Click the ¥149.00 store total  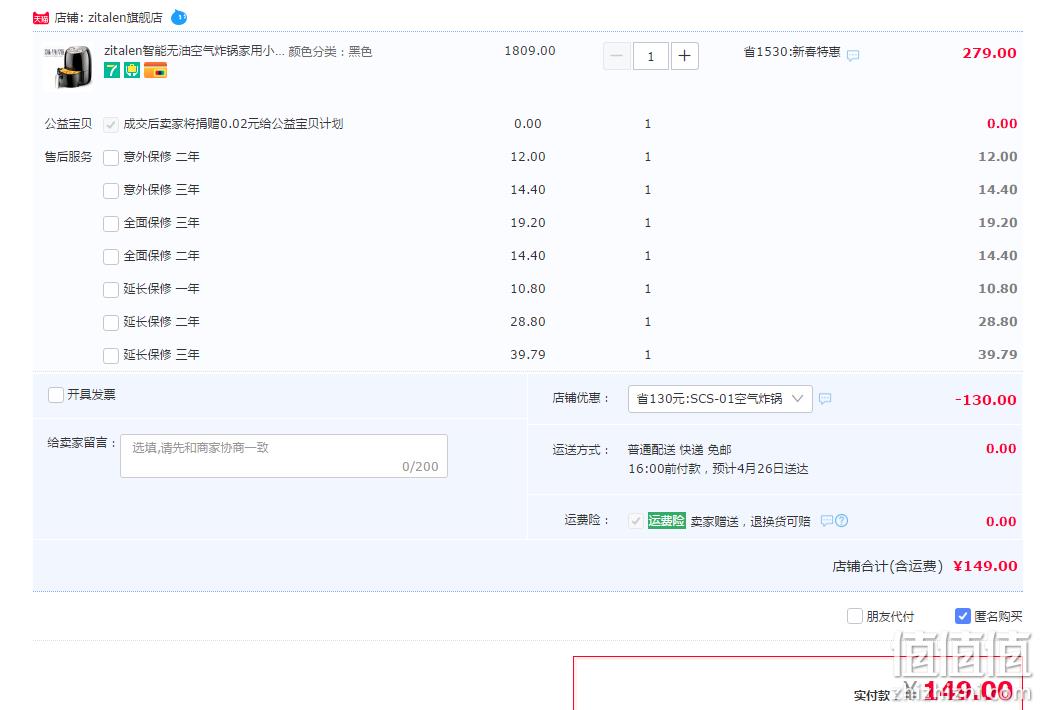click(985, 566)
